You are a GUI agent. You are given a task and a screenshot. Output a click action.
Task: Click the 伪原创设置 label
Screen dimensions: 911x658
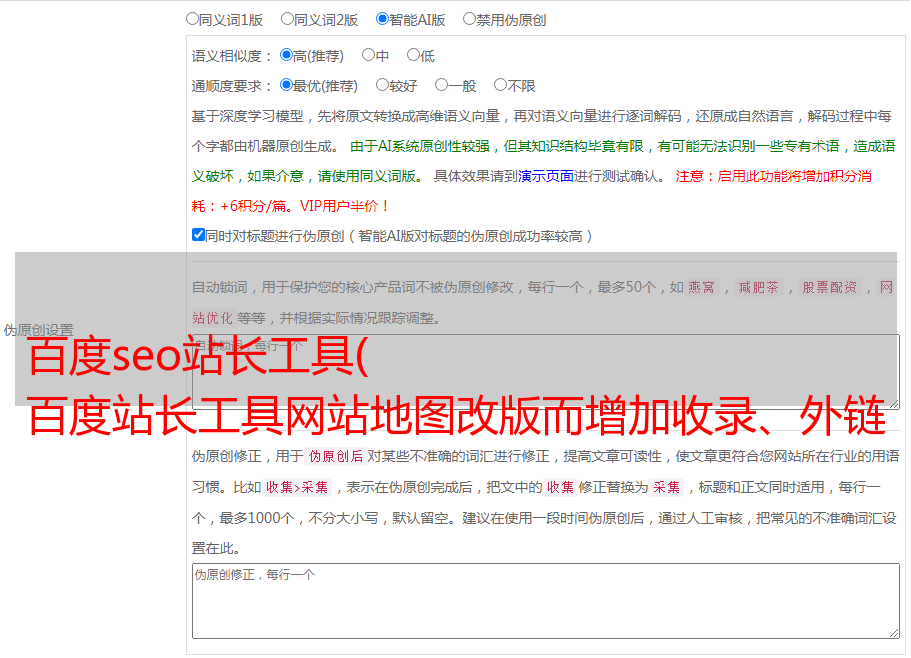tap(38, 330)
